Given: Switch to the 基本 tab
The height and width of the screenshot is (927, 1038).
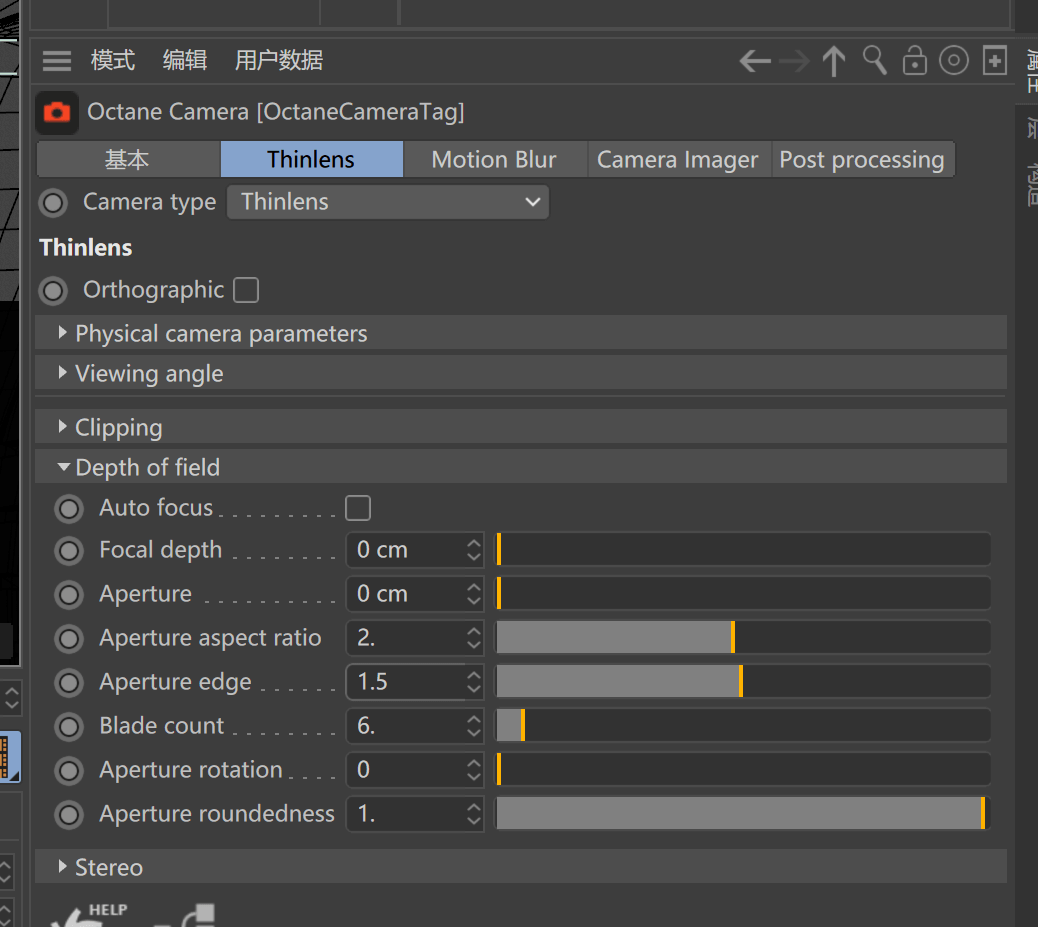Looking at the screenshot, I should point(128,159).
